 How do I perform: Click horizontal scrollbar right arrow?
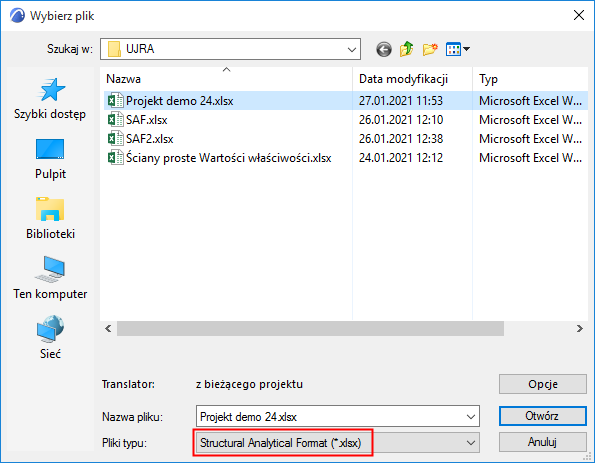(x=579, y=328)
